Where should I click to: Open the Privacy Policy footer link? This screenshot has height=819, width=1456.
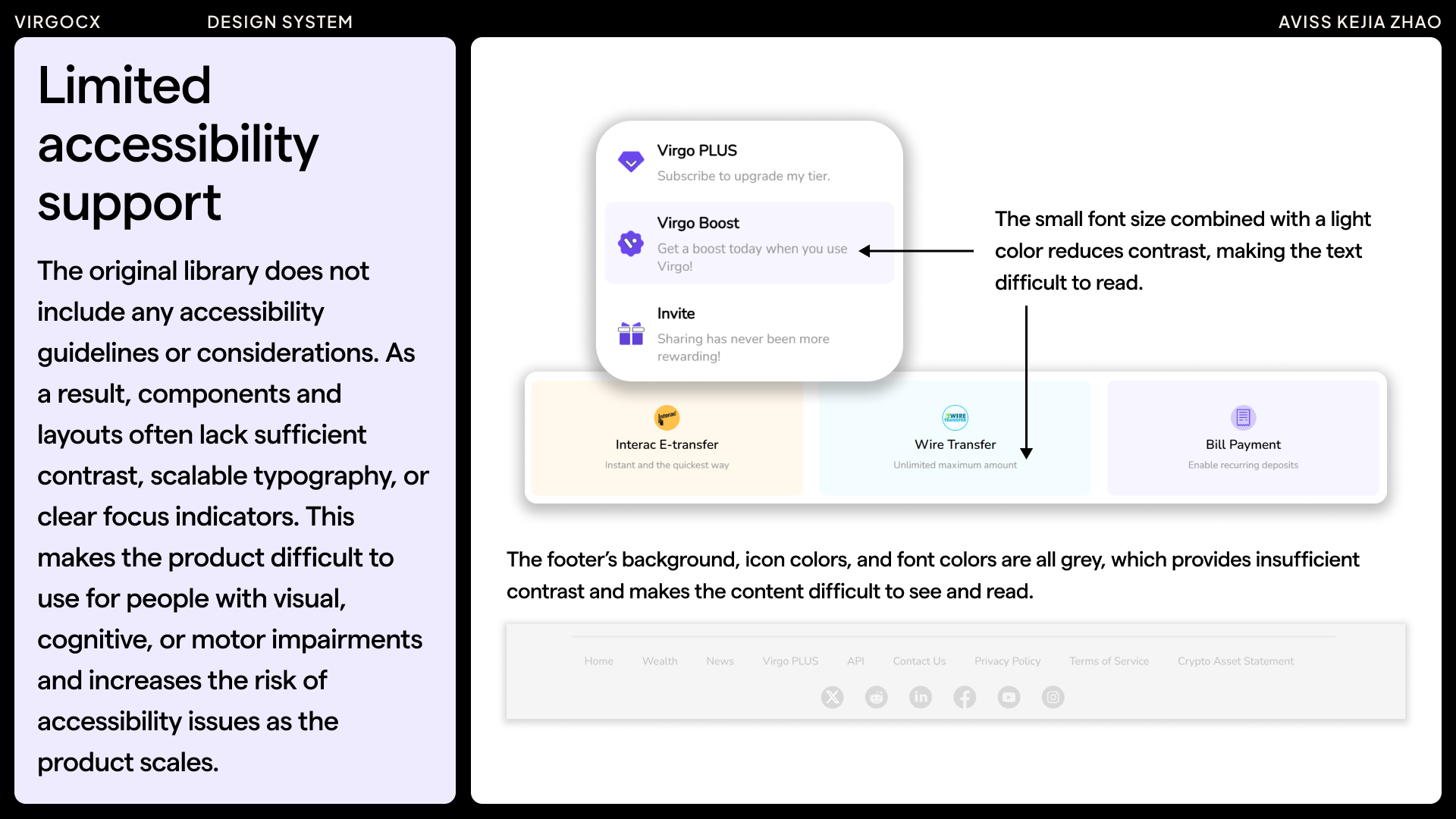(1007, 661)
